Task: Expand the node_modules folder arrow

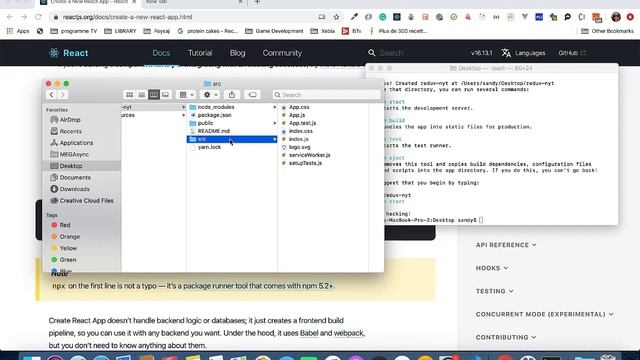Action: click(275, 107)
